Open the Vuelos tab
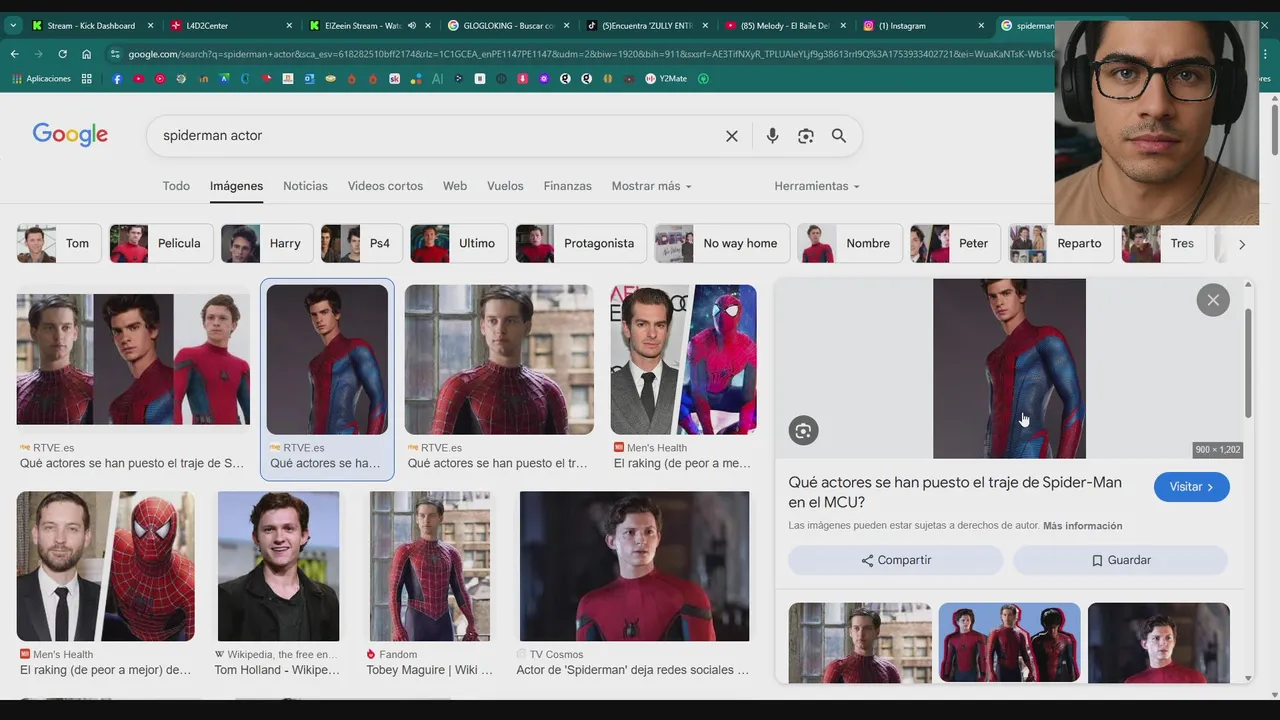 pos(505,186)
